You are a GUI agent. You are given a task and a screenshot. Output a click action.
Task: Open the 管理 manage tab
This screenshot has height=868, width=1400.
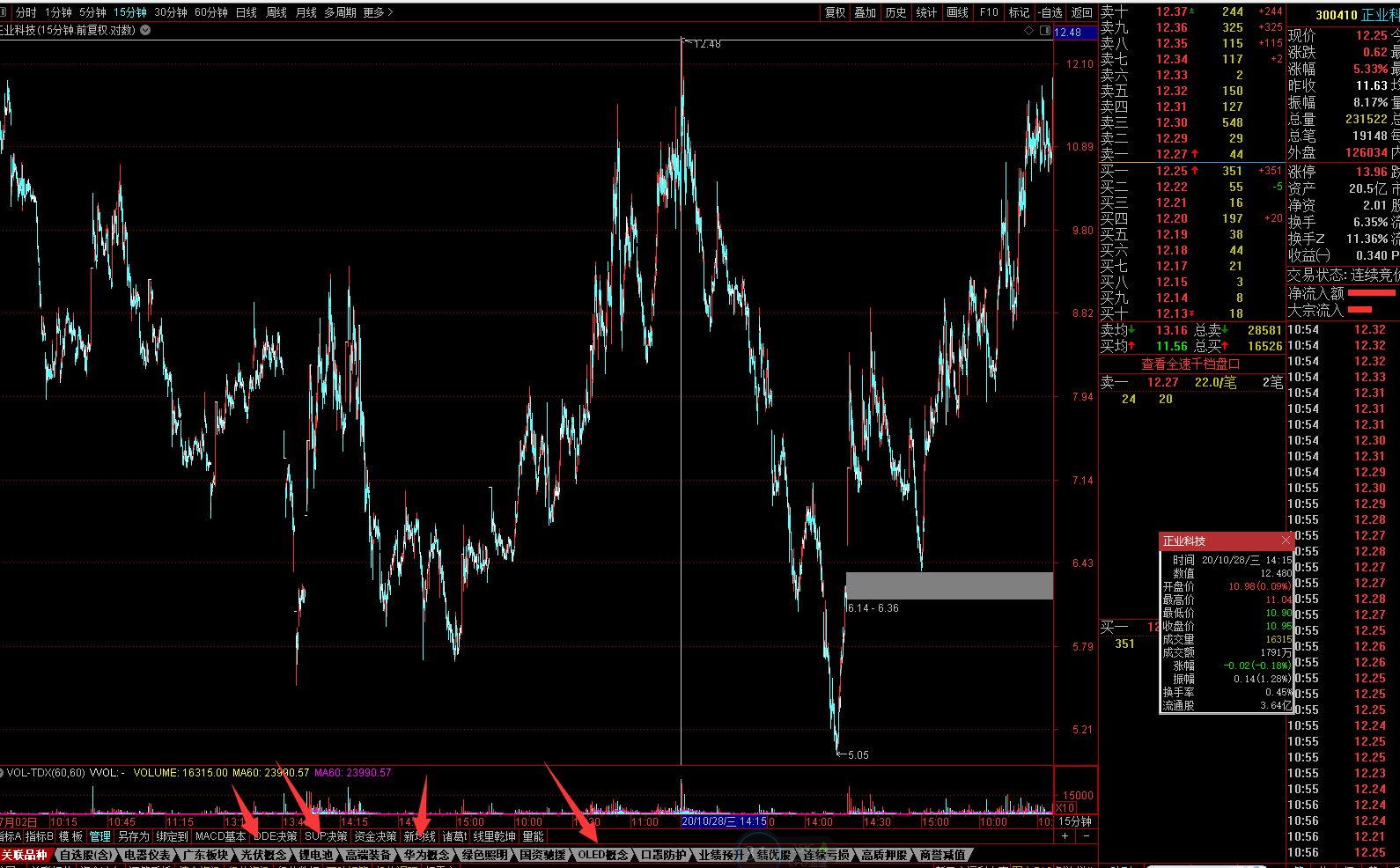100,836
